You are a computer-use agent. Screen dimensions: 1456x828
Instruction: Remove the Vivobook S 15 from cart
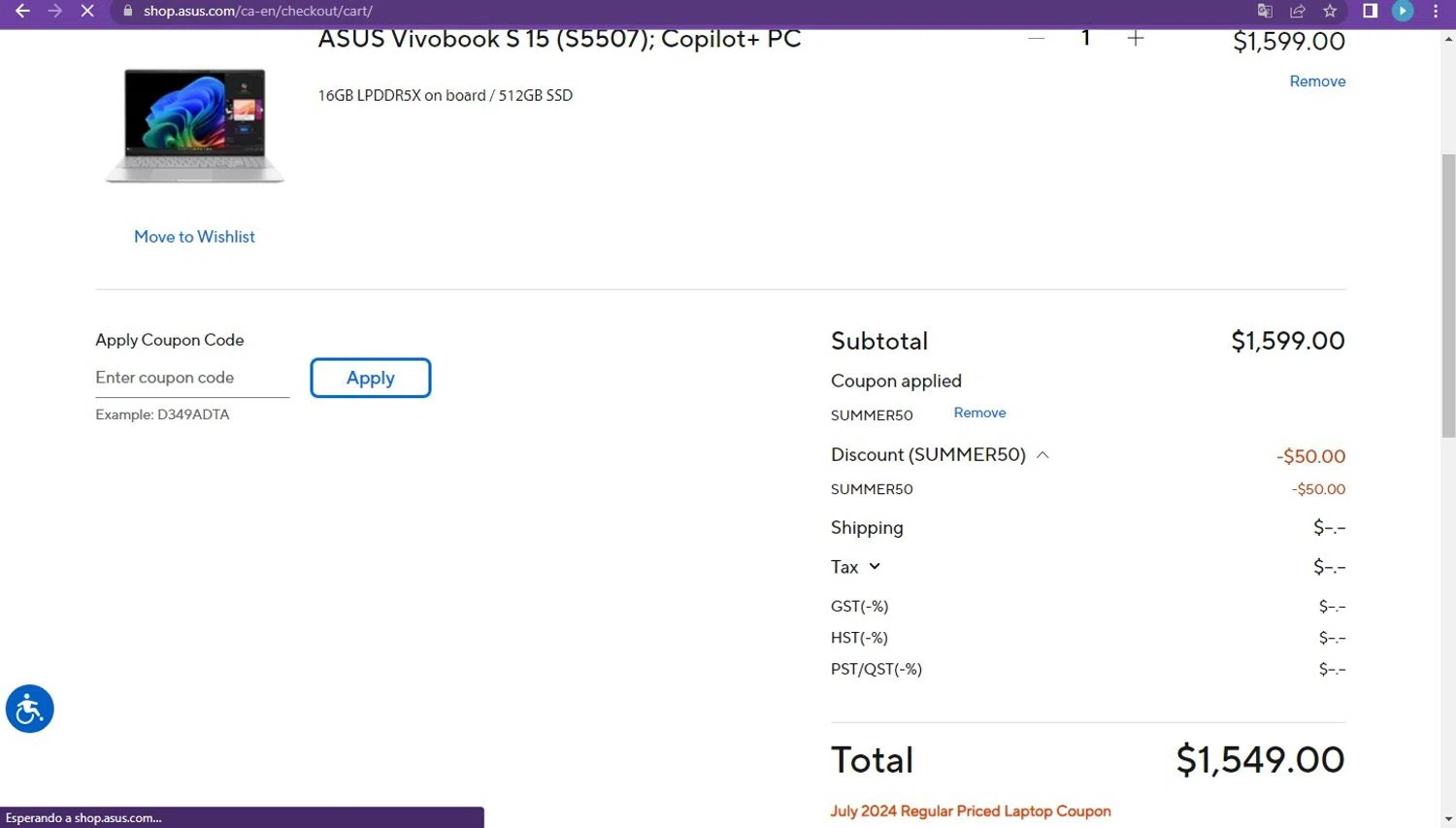coord(1317,82)
